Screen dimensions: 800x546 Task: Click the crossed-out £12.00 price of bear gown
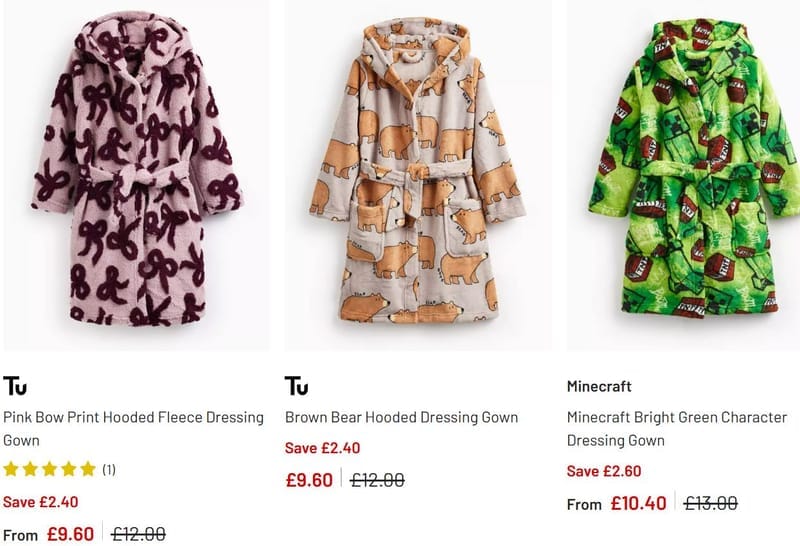click(x=378, y=480)
